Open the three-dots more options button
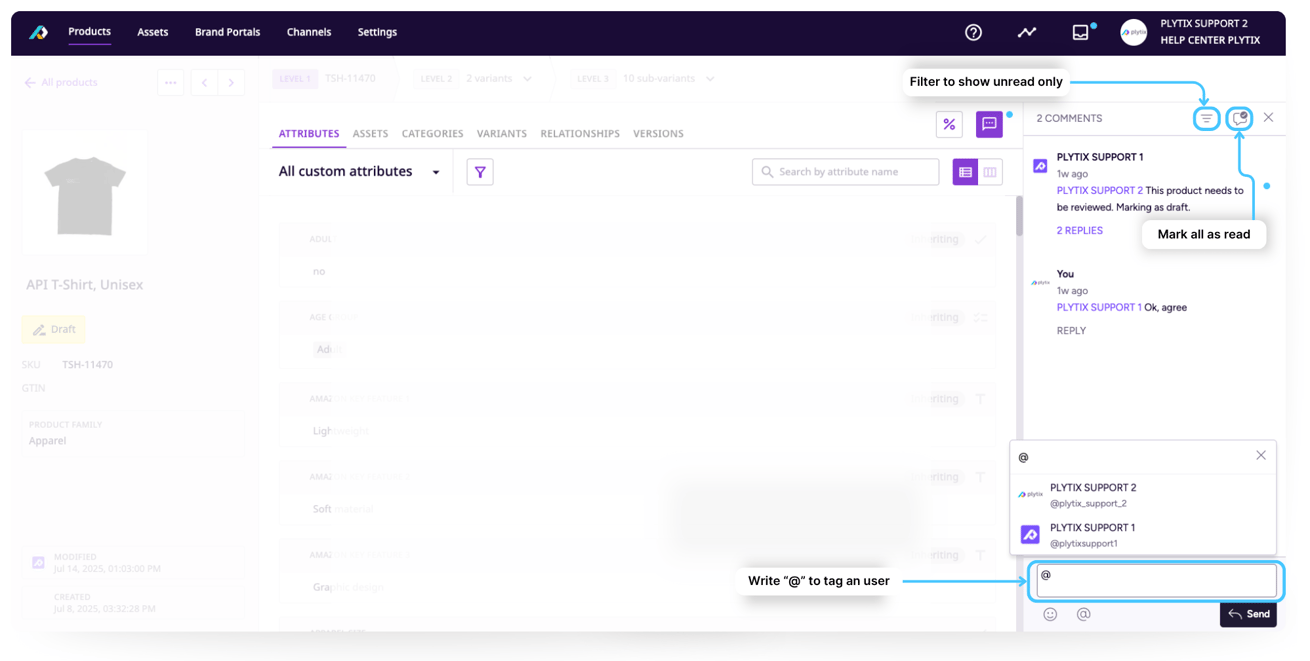Screen dimensions: 1310x661 click(x=171, y=83)
